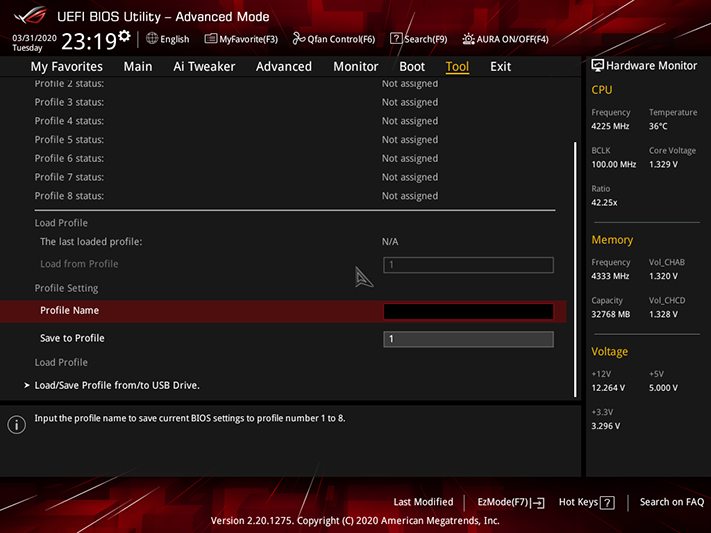The width and height of the screenshot is (711, 533).
Task: Click the Hardware Monitor screen icon
Action: (x=598, y=66)
